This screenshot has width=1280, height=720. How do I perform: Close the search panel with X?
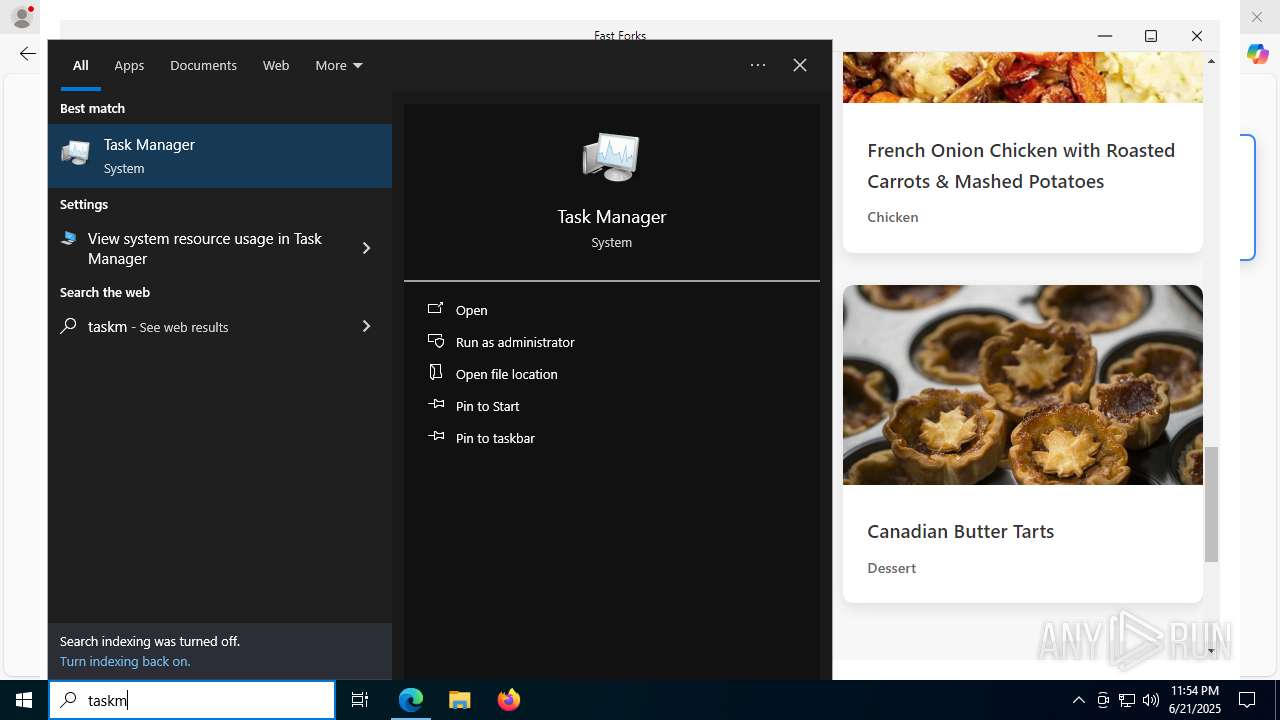[x=800, y=65]
